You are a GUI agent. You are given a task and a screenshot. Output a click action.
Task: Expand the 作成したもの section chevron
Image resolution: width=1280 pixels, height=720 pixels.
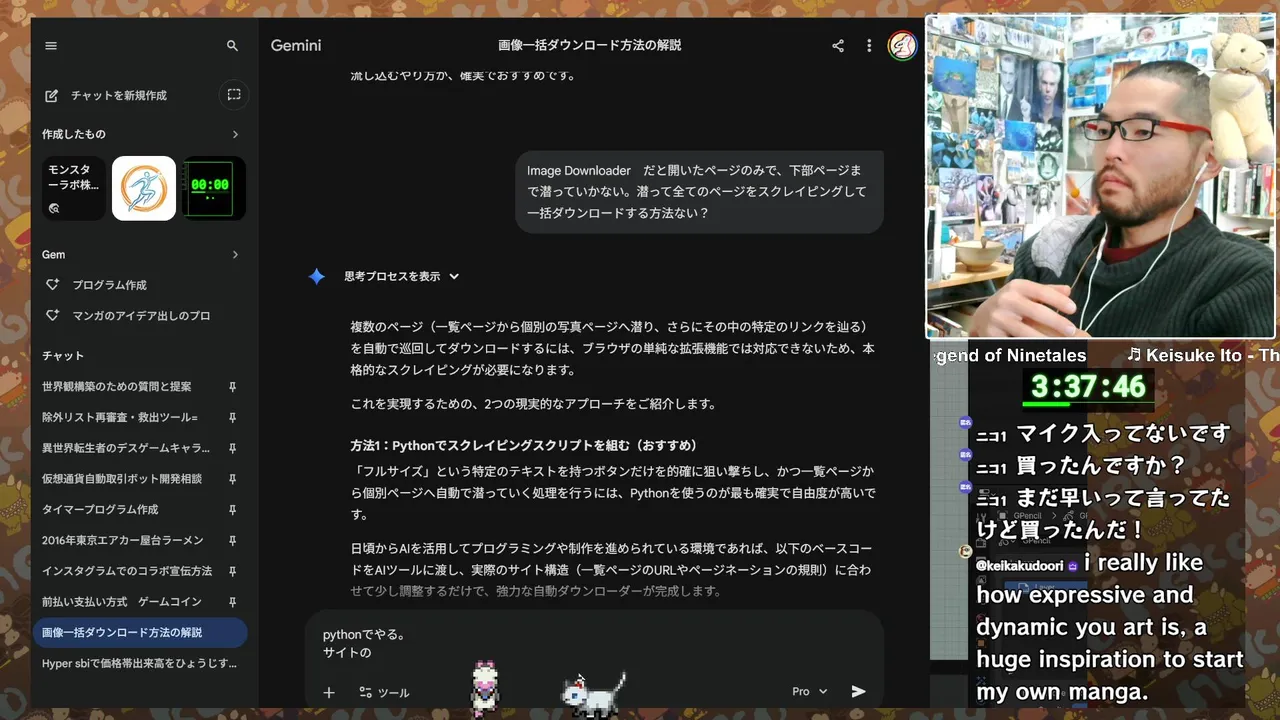(x=235, y=134)
